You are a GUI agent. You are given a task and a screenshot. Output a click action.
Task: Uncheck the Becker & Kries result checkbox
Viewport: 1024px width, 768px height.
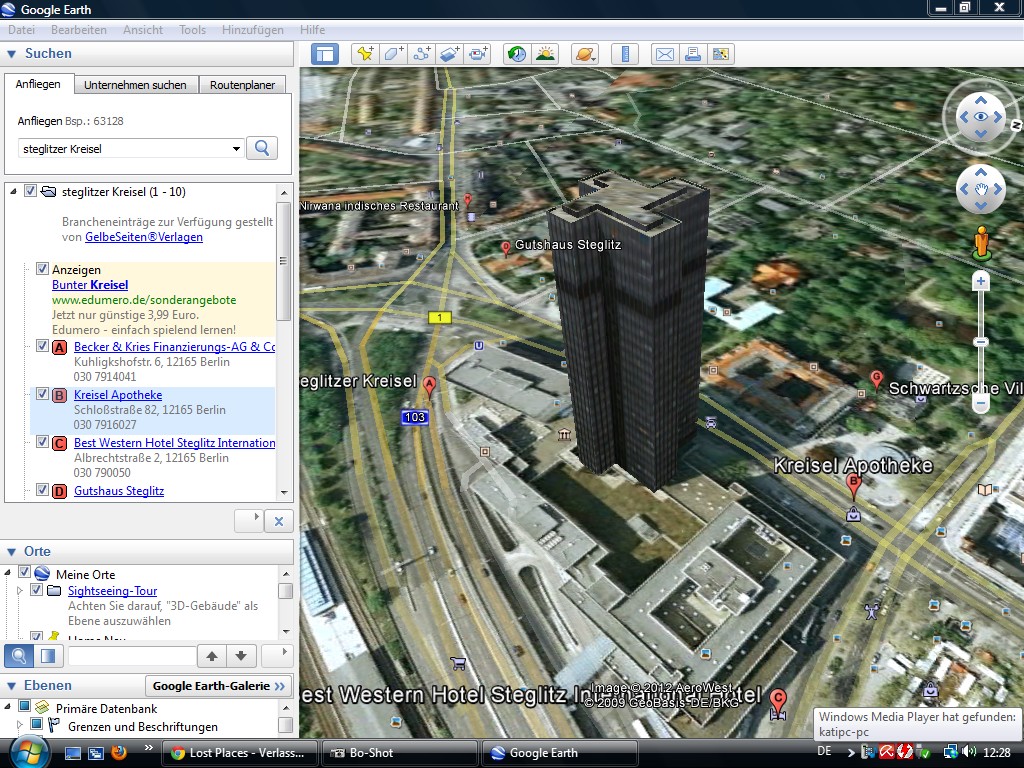pos(42,346)
